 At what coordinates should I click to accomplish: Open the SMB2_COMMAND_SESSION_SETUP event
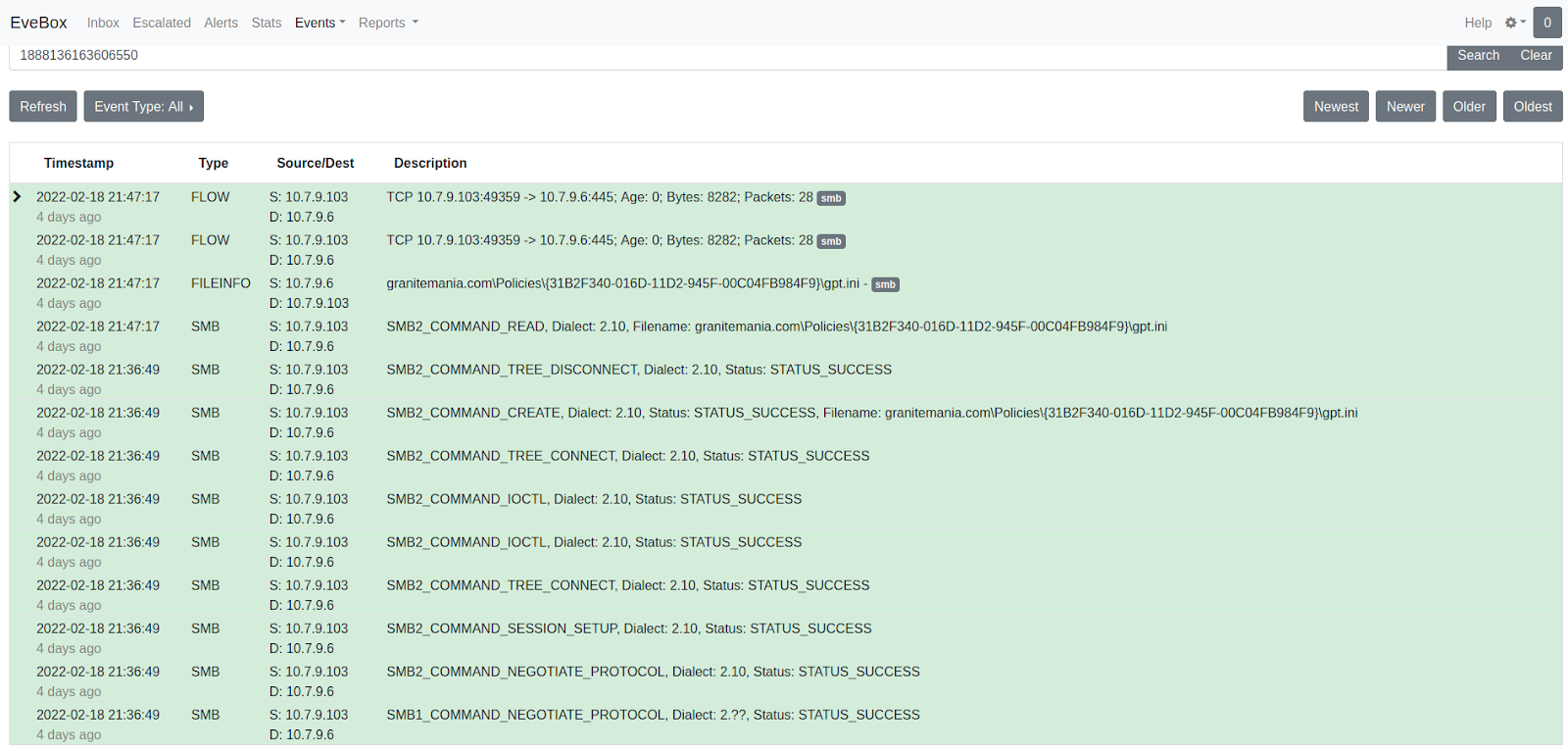629,628
